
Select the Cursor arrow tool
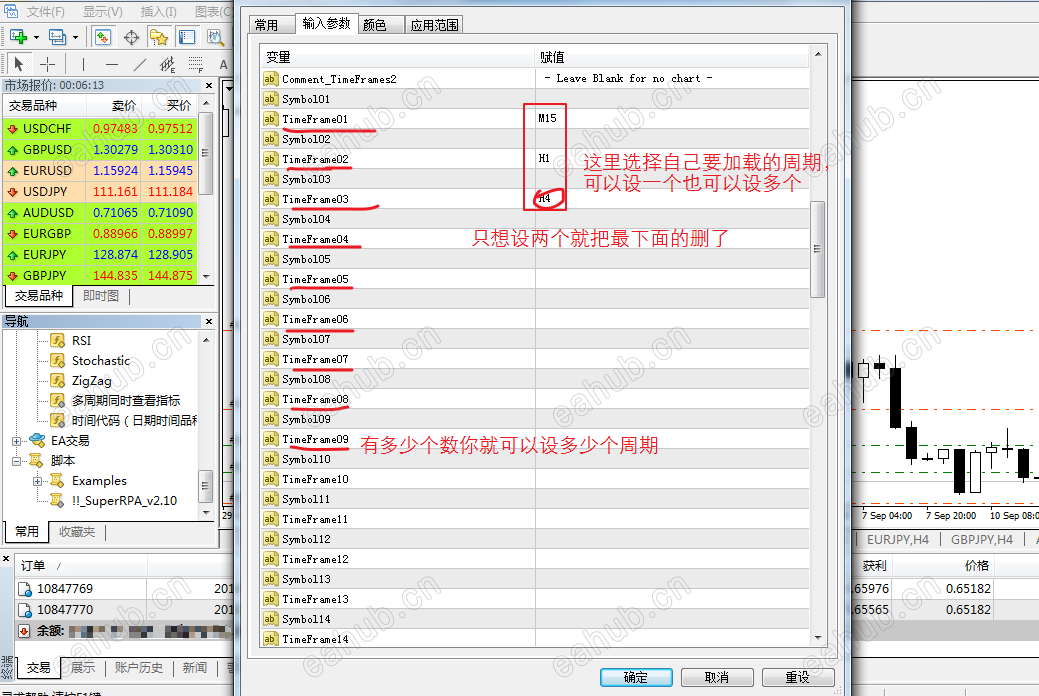coord(18,64)
